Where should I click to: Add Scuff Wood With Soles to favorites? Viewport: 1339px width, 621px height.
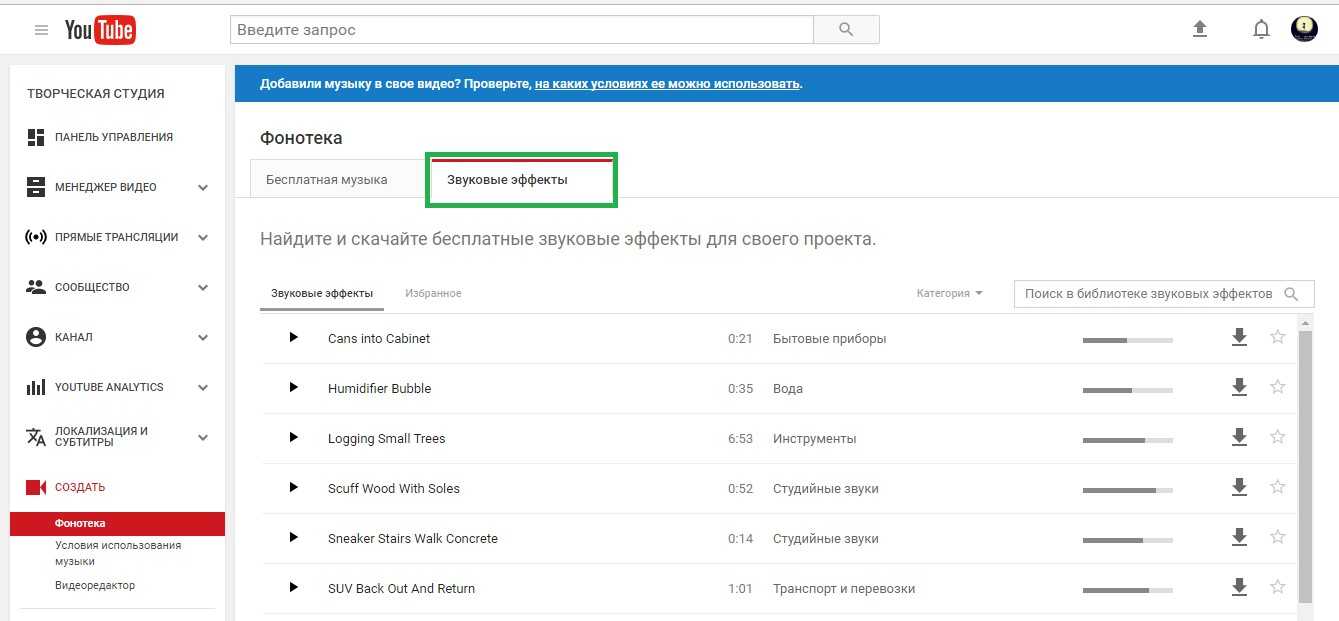point(1277,488)
